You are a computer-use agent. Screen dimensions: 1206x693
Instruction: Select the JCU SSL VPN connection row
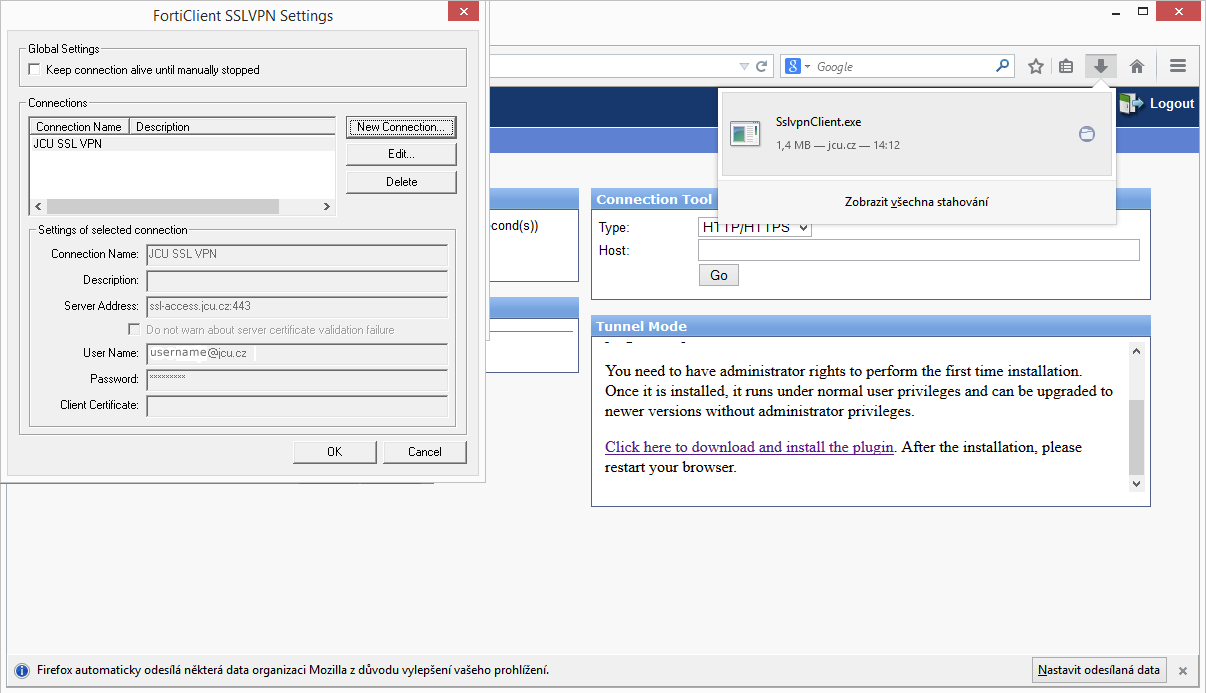coord(183,144)
